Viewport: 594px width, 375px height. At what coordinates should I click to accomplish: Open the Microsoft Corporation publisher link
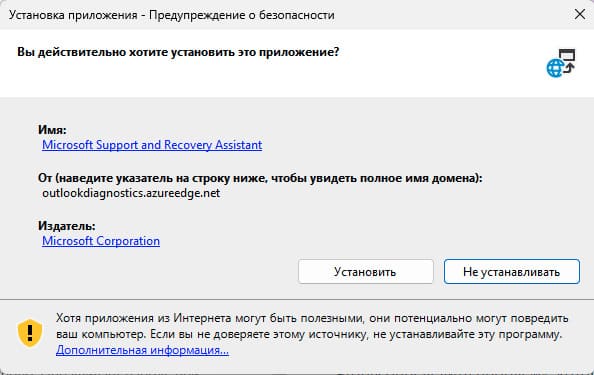pyautogui.click(x=101, y=241)
